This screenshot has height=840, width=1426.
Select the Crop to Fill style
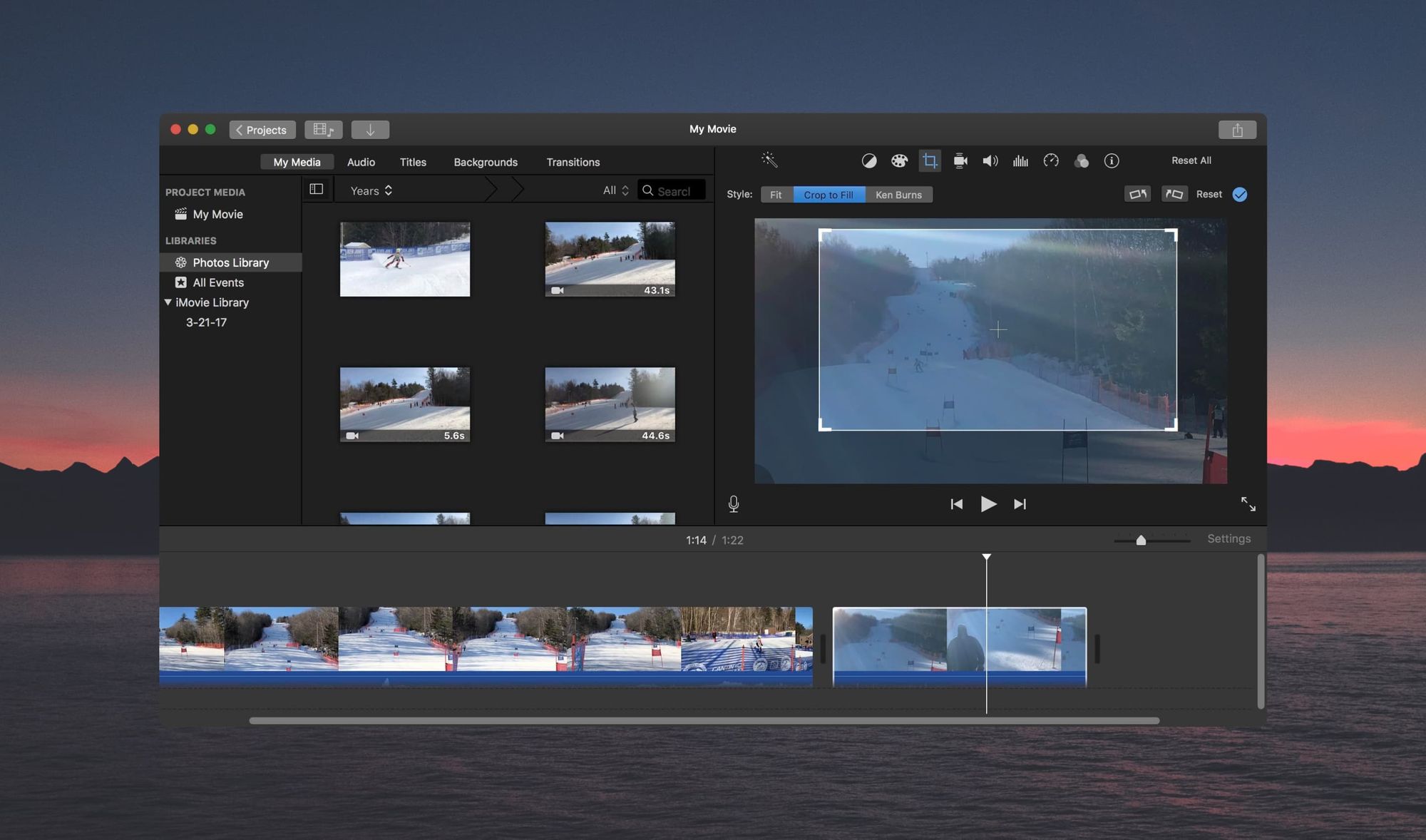829,195
